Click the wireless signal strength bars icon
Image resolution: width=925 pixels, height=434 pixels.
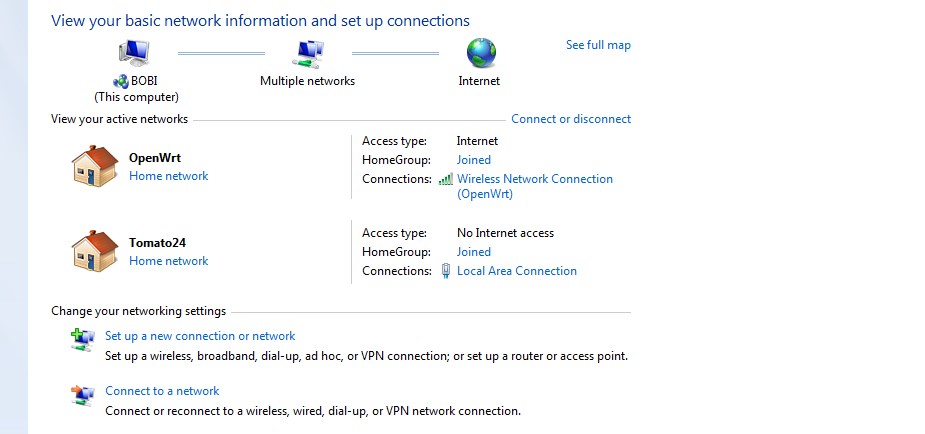click(446, 179)
